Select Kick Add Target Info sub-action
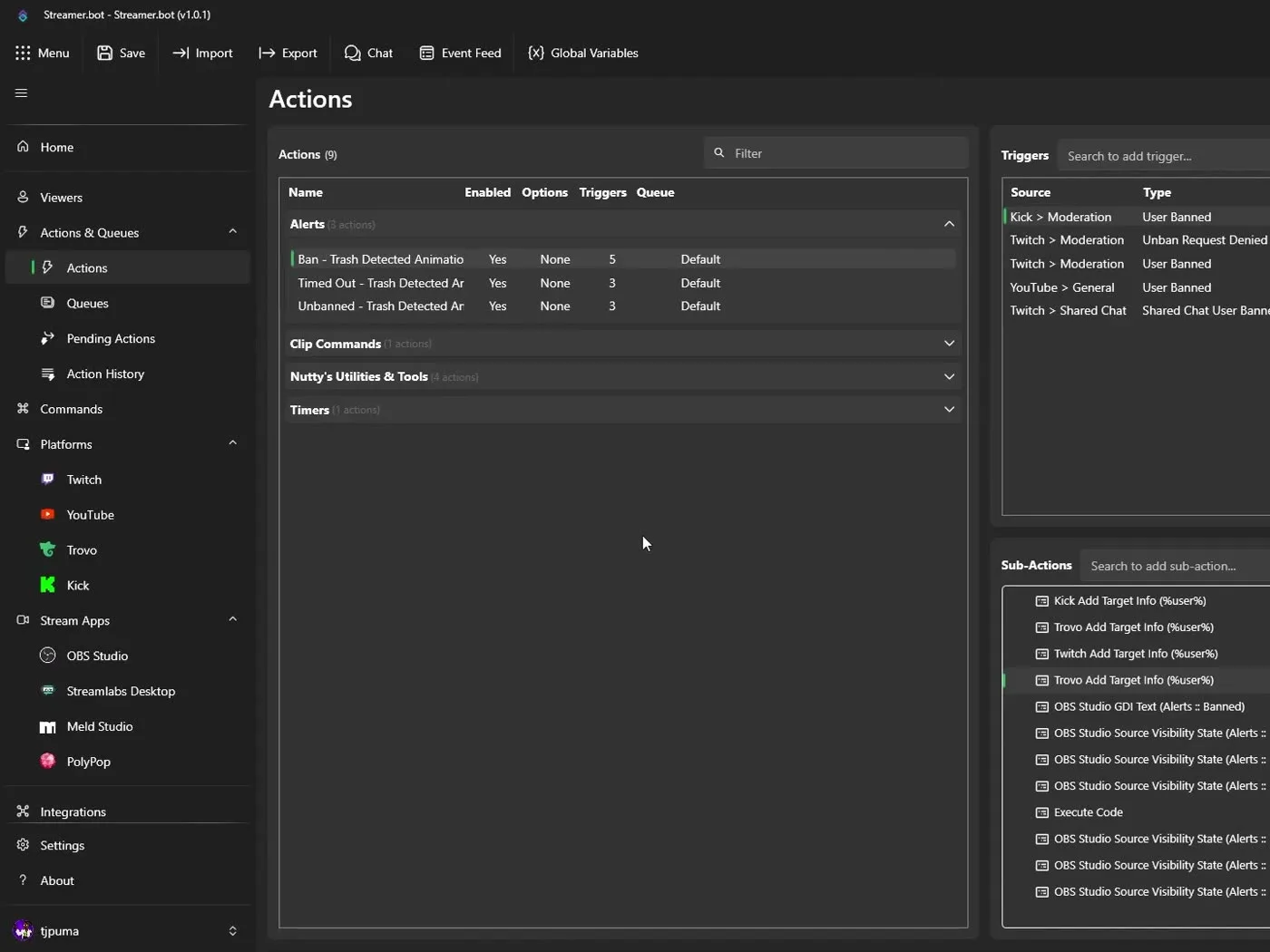1270x952 pixels. click(1138, 601)
